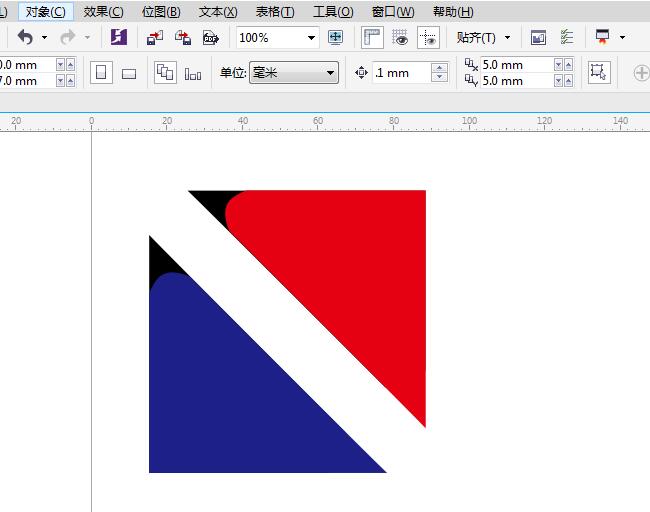Viewport: 650px width, 512px height.
Task: Open the 位图(B) menu
Action: [x=161, y=12]
